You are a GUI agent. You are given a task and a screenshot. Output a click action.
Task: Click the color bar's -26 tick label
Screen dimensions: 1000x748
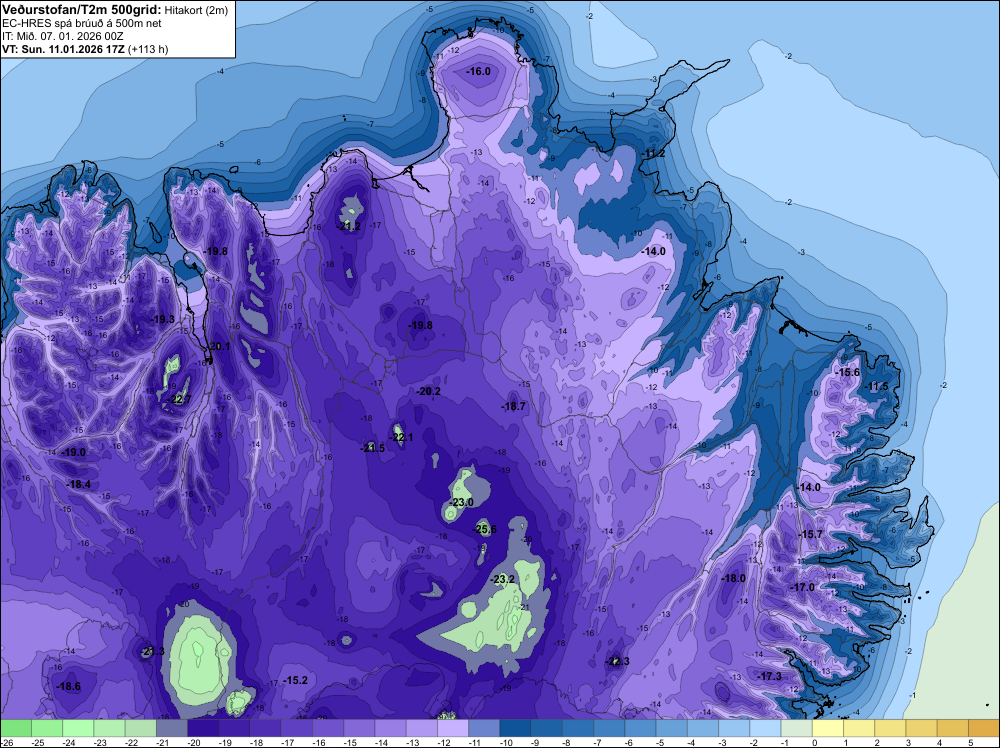tap(6, 743)
